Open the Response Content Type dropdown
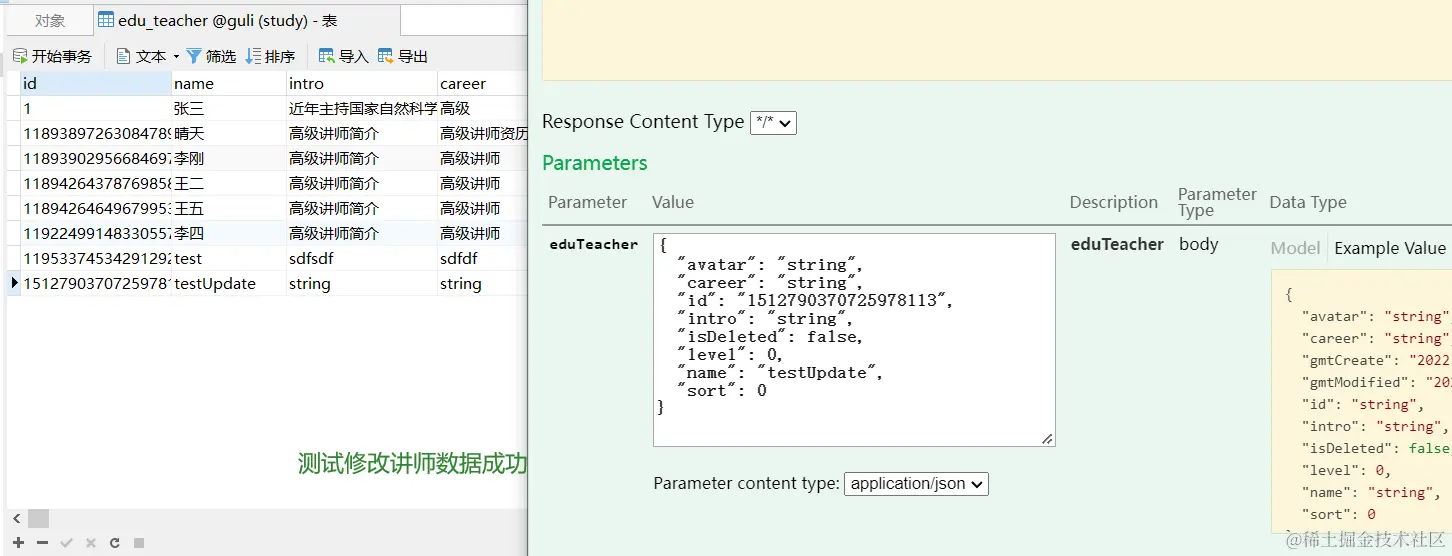Screen dimensions: 1452x556 click(x=773, y=123)
